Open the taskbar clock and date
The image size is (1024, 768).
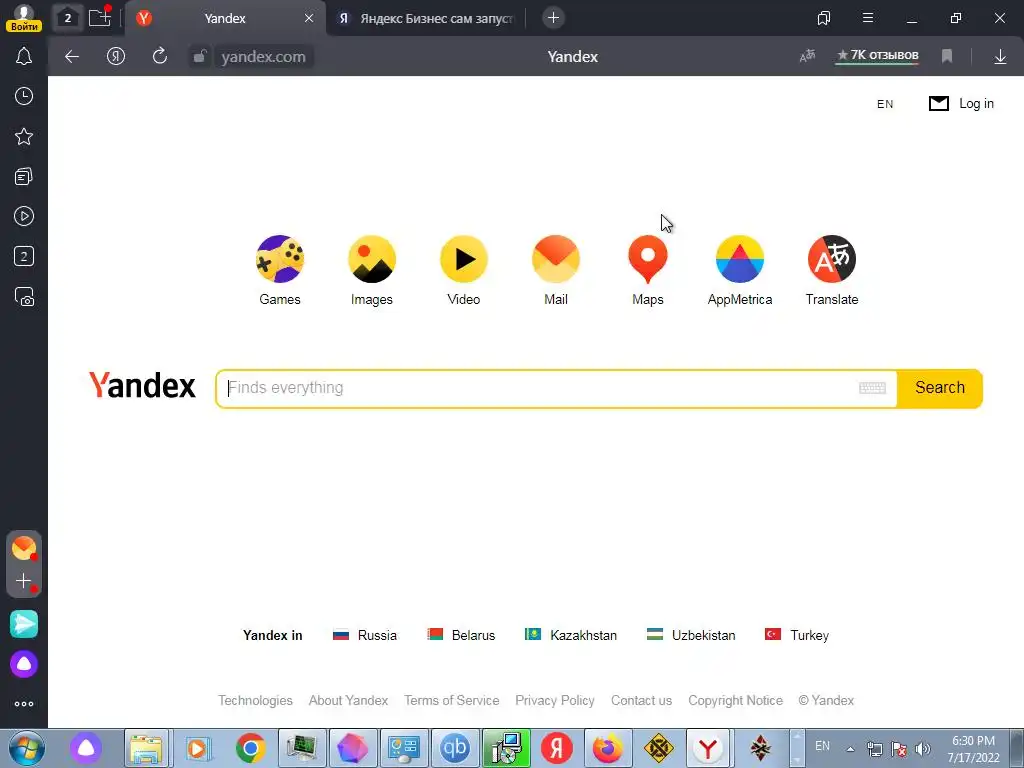coord(973,749)
